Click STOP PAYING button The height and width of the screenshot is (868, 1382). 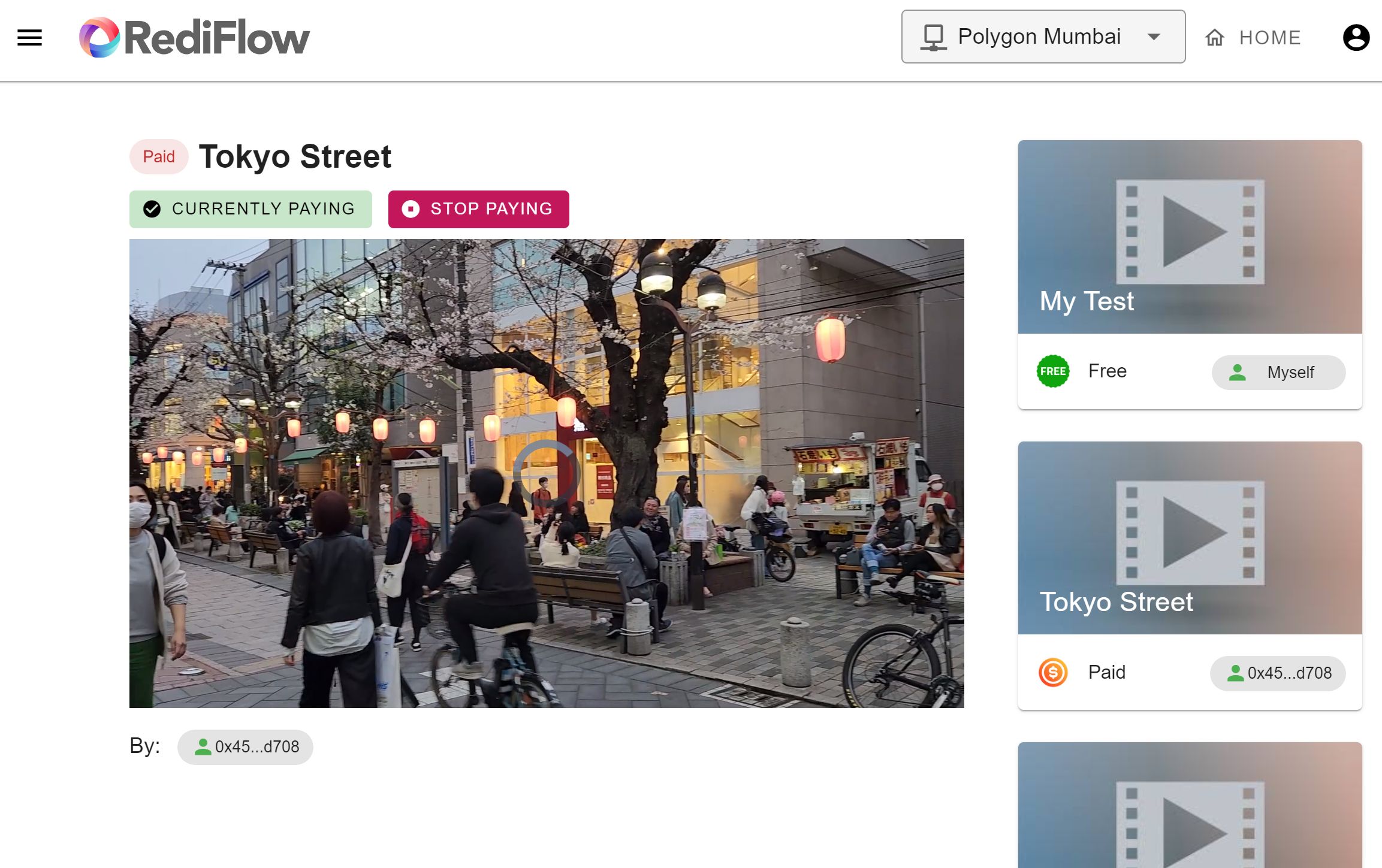point(478,209)
